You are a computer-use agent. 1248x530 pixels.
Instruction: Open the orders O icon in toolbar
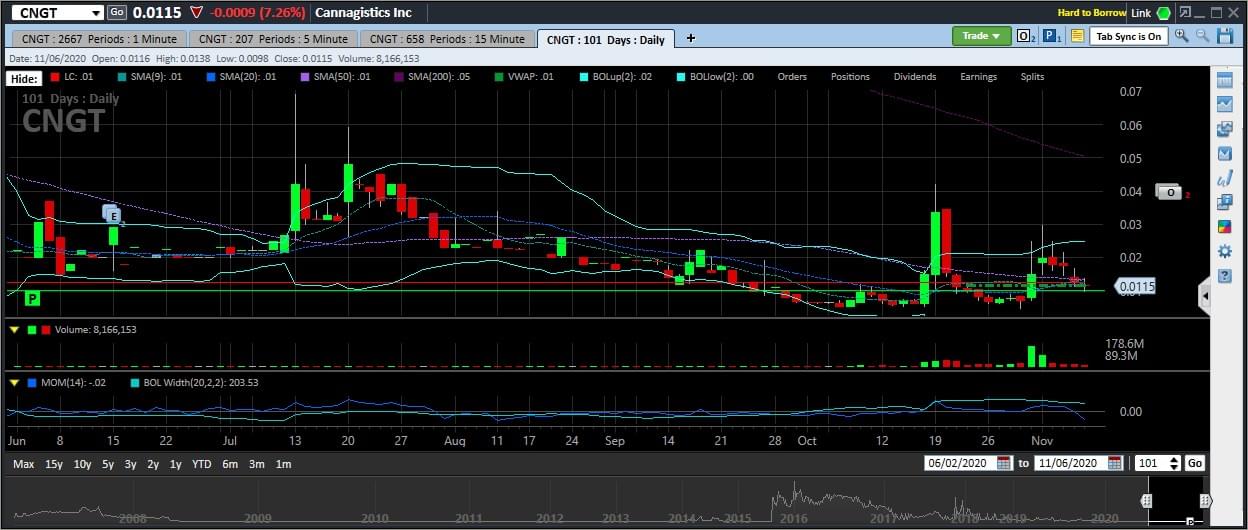[x=1026, y=36]
